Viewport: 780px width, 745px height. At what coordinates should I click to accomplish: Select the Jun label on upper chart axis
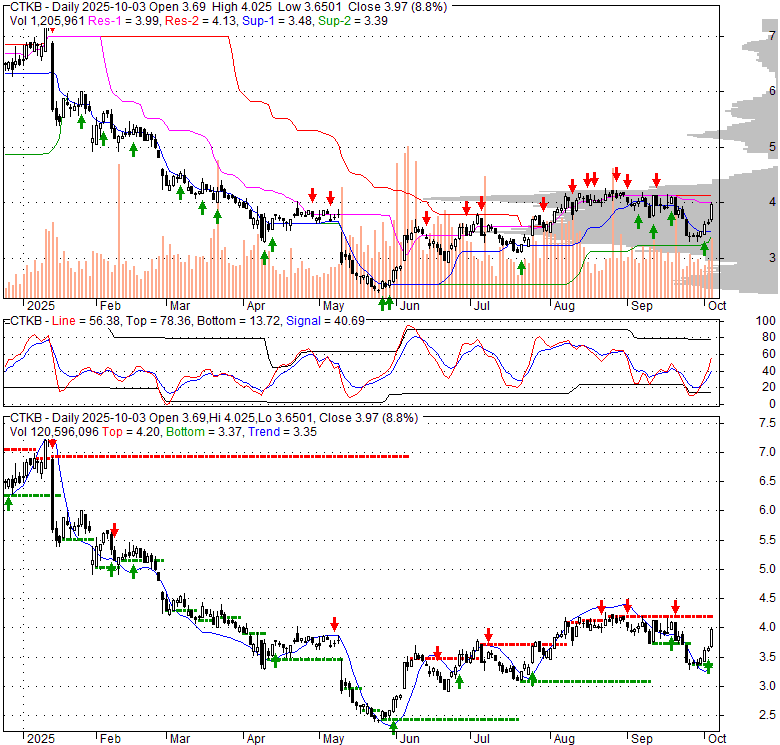tap(409, 305)
